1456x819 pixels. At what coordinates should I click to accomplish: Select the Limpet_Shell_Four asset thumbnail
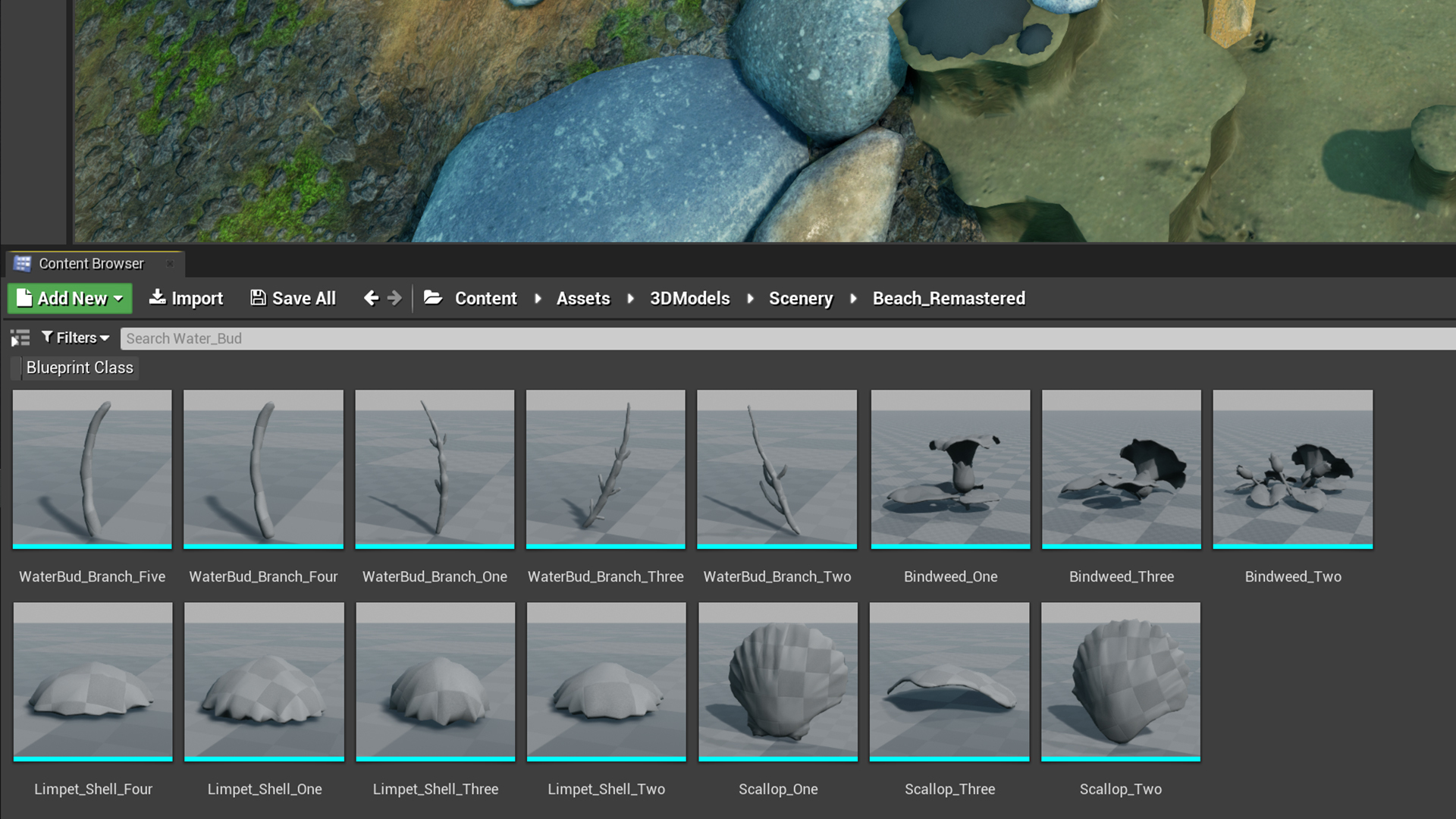click(x=93, y=682)
